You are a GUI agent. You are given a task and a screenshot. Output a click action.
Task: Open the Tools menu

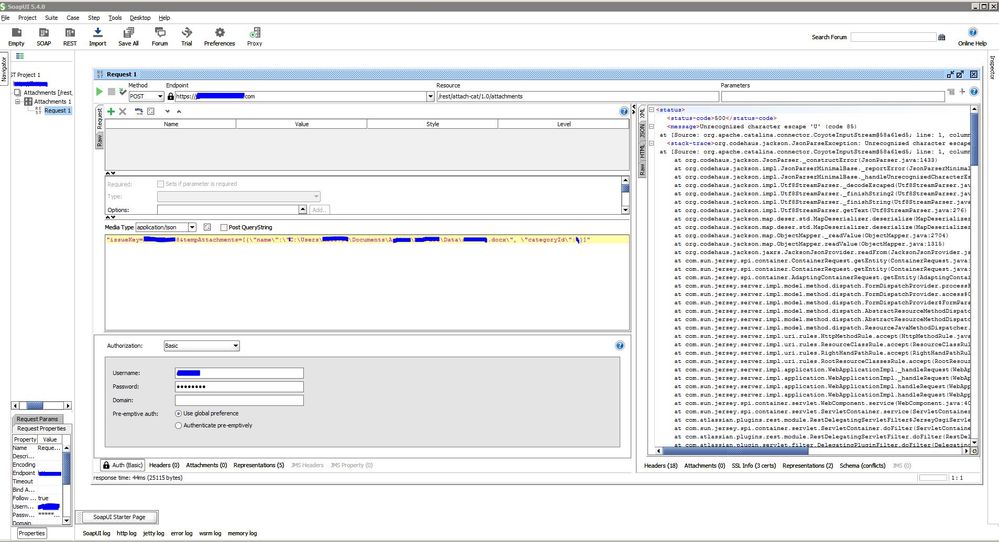coord(115,18)
